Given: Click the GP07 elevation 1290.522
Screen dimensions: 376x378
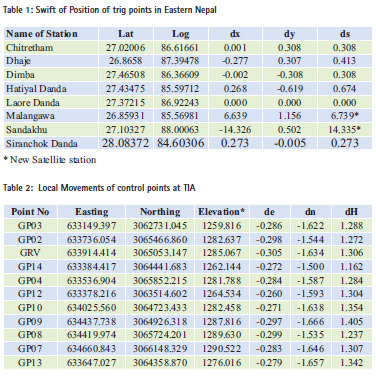Looking at the screenshot, I should 221,349.
